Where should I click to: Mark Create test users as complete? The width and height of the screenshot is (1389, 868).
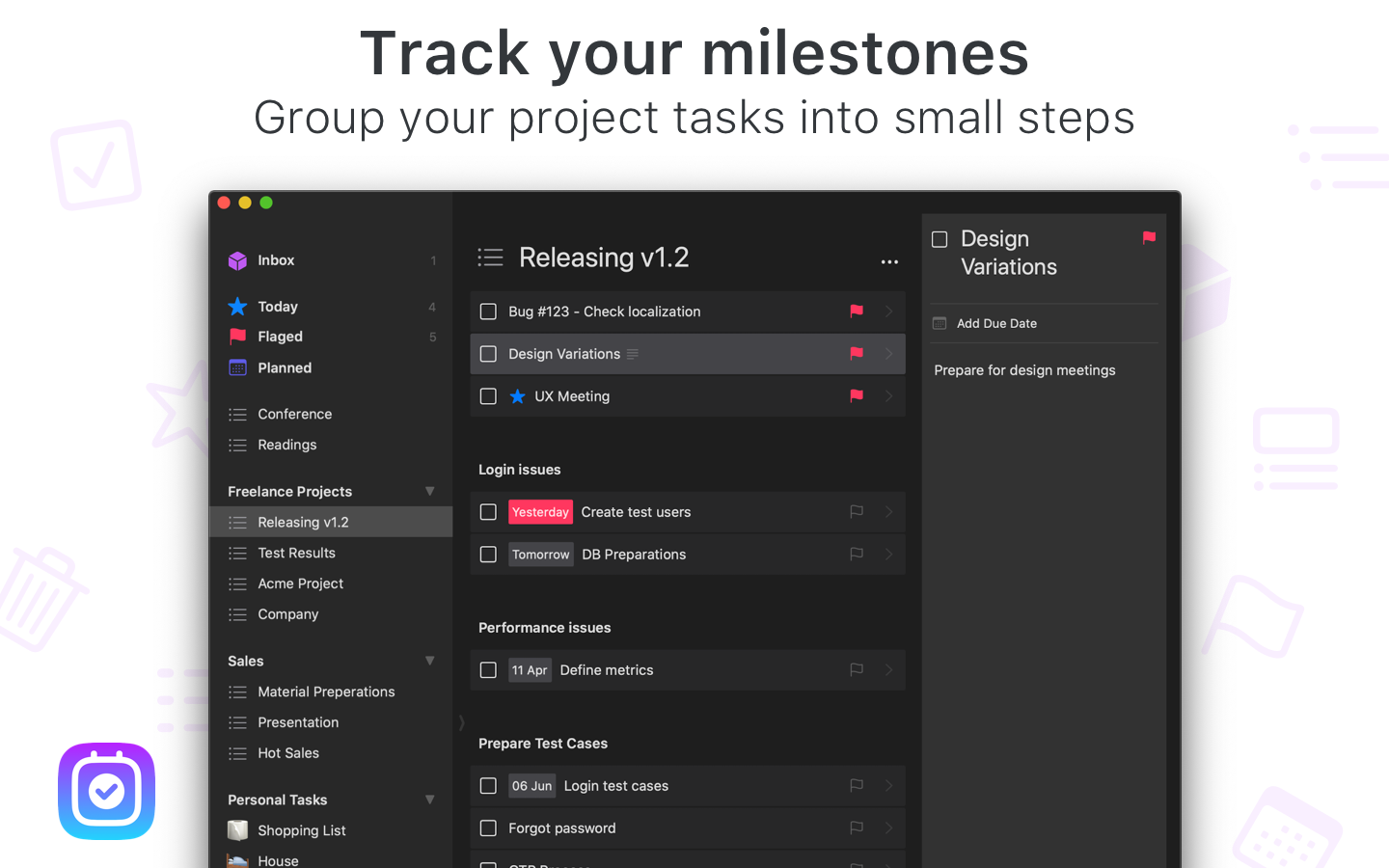tap(488, 512)
